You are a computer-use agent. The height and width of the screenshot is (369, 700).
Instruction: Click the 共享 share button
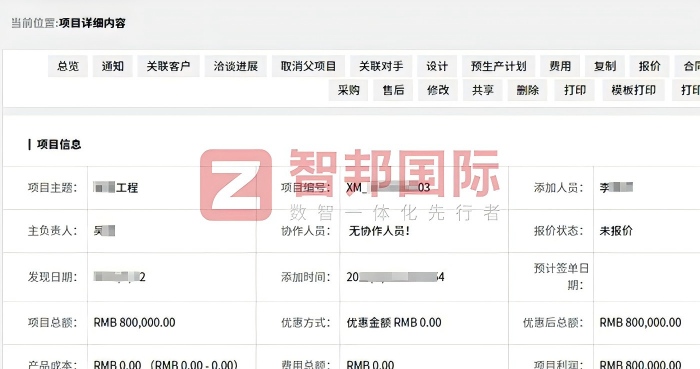tap(483, 90)
